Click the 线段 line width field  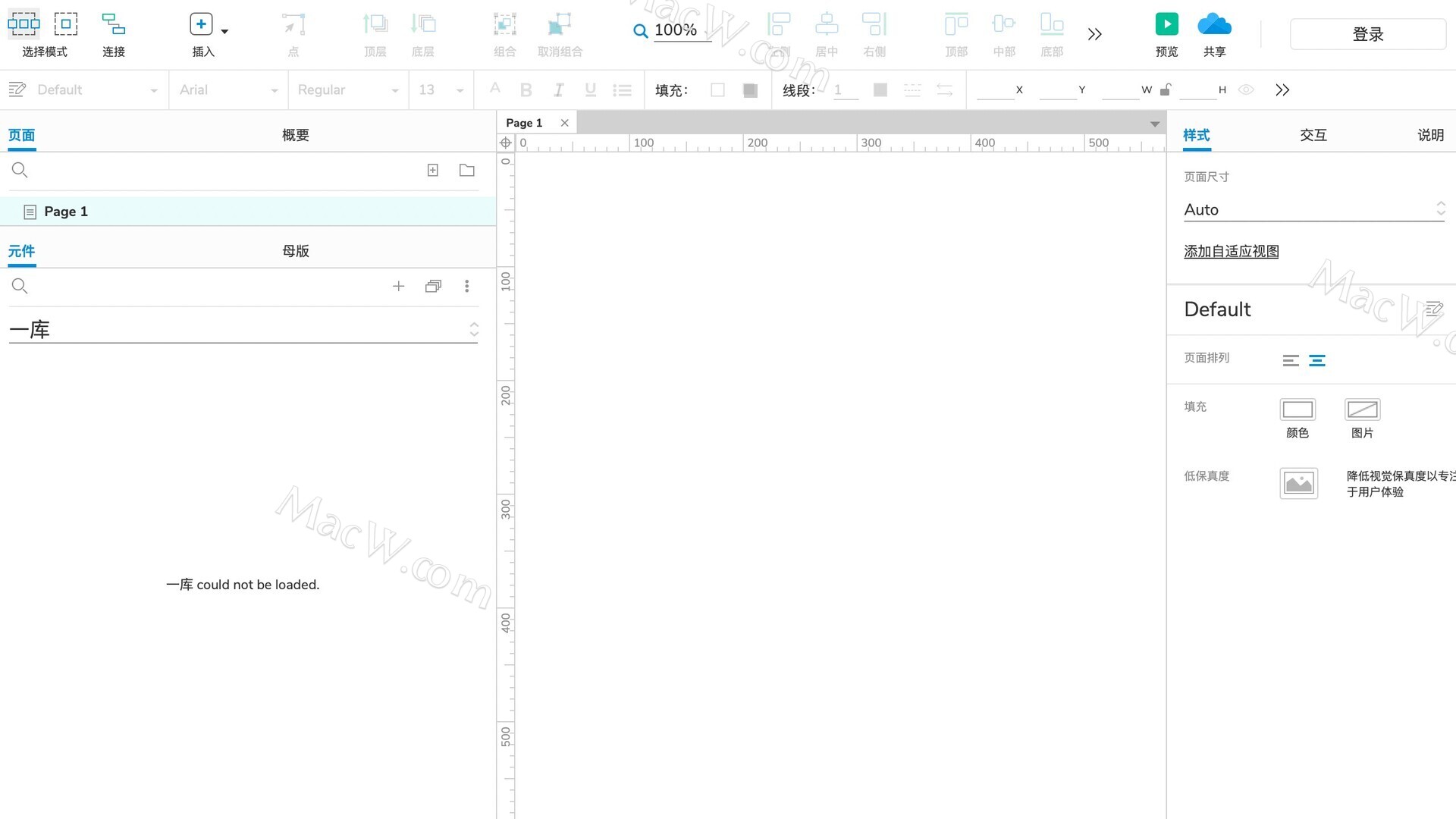coord(846,90)
